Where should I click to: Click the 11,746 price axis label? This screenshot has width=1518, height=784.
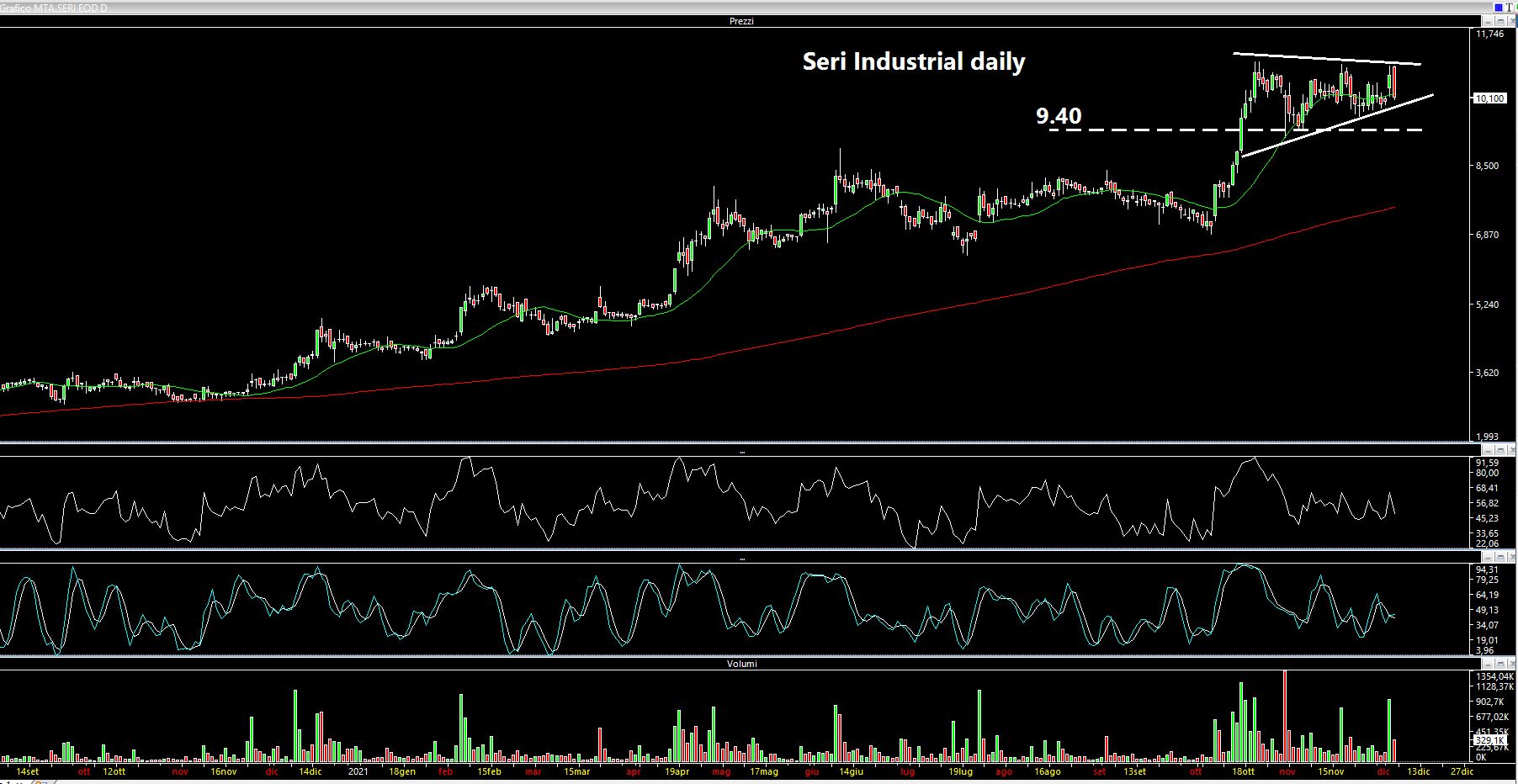pyautogui.click(x=1489, y=34)
